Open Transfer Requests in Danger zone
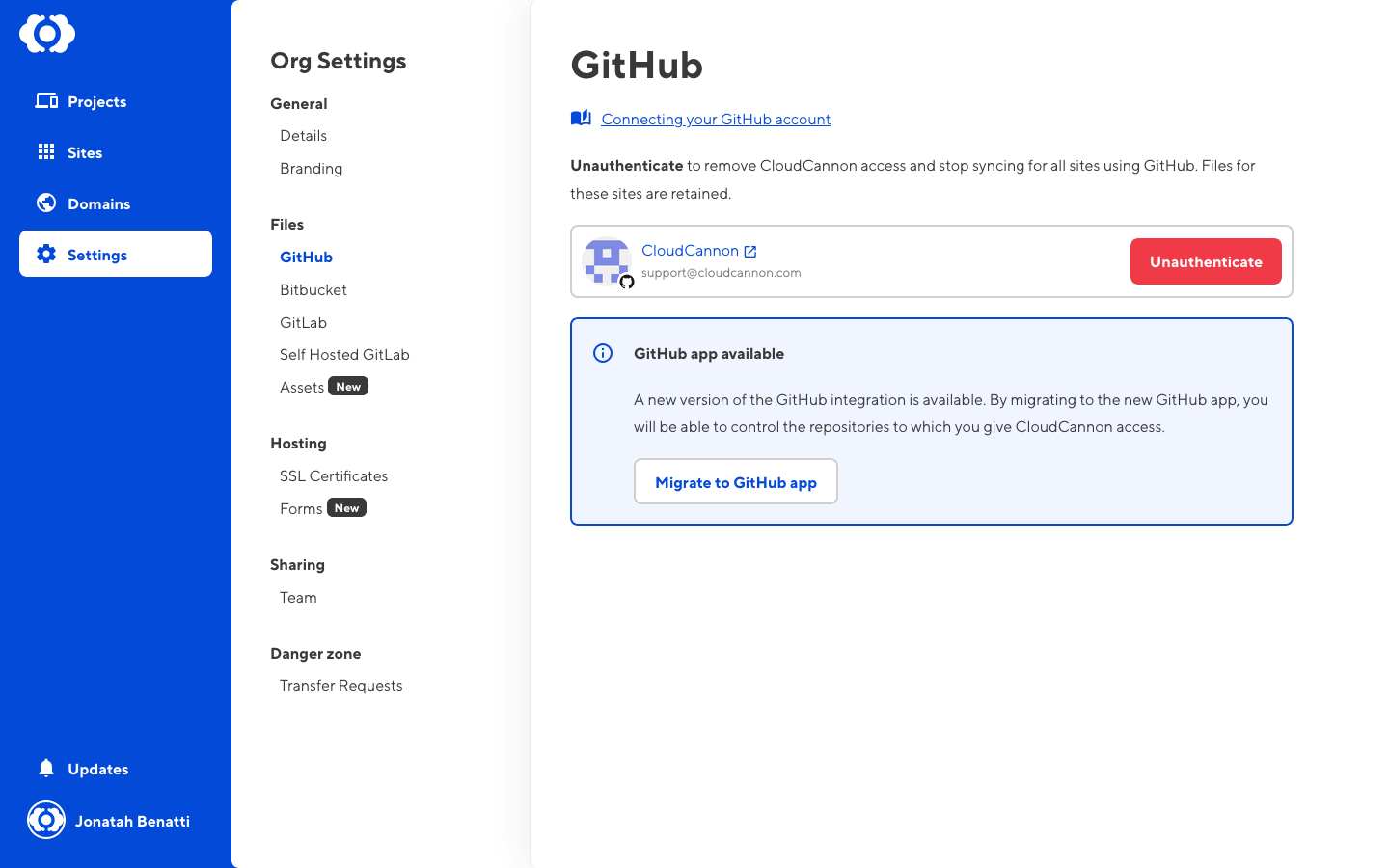Viewport: 1389px width, 868px height. point(341,686)
